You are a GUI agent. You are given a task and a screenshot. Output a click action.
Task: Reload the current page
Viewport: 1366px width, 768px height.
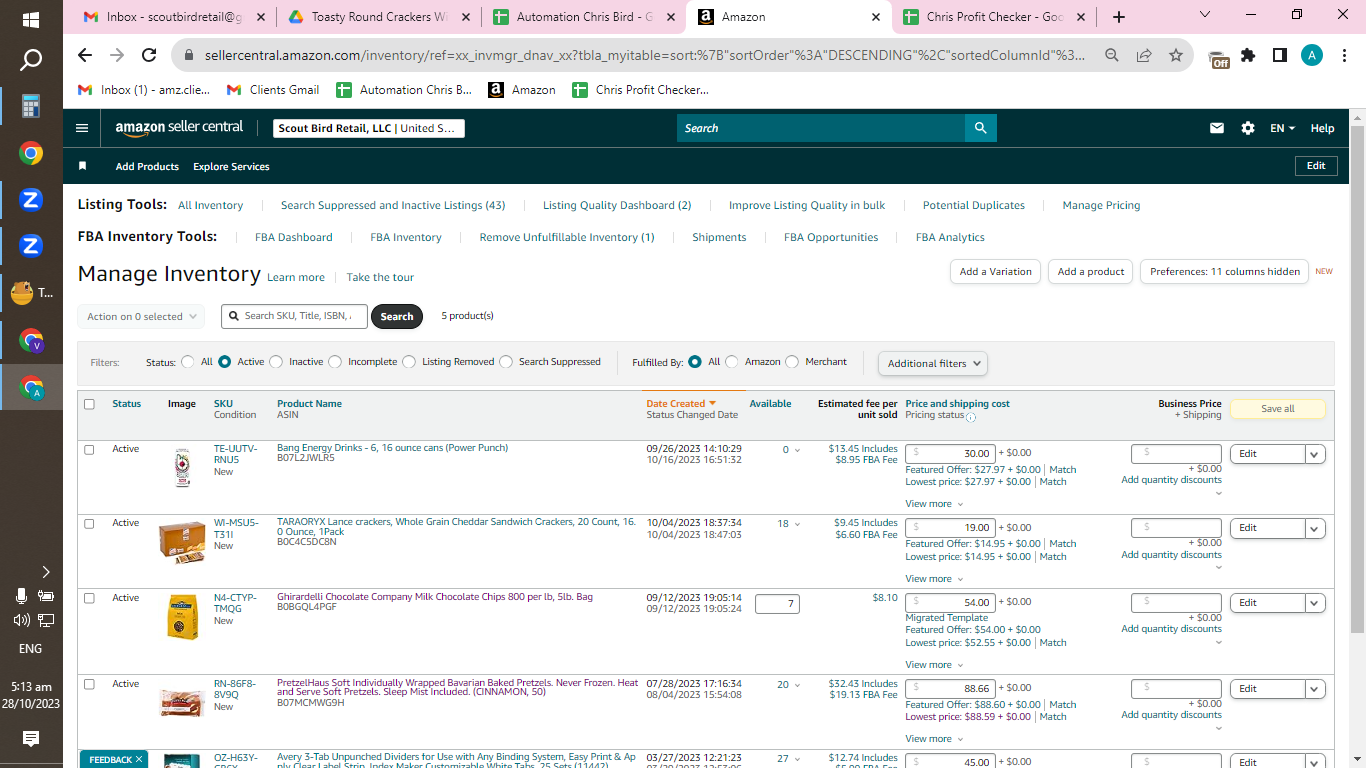click(149, 56)
